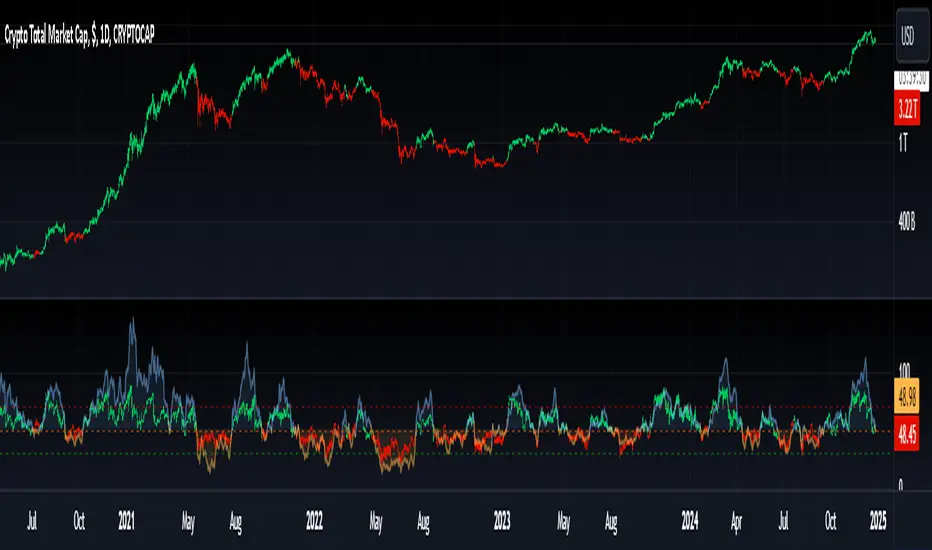Click the 0 level oscillator axis label
Viewport: 932px width, 550px height.
point(900,485)
